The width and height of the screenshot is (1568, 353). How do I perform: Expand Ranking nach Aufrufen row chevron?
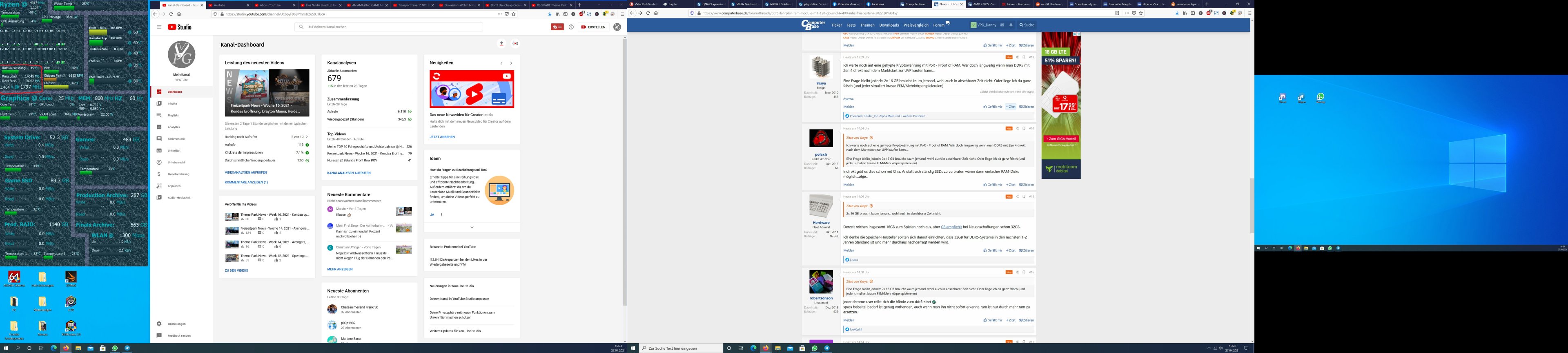[x=307, y=137]
